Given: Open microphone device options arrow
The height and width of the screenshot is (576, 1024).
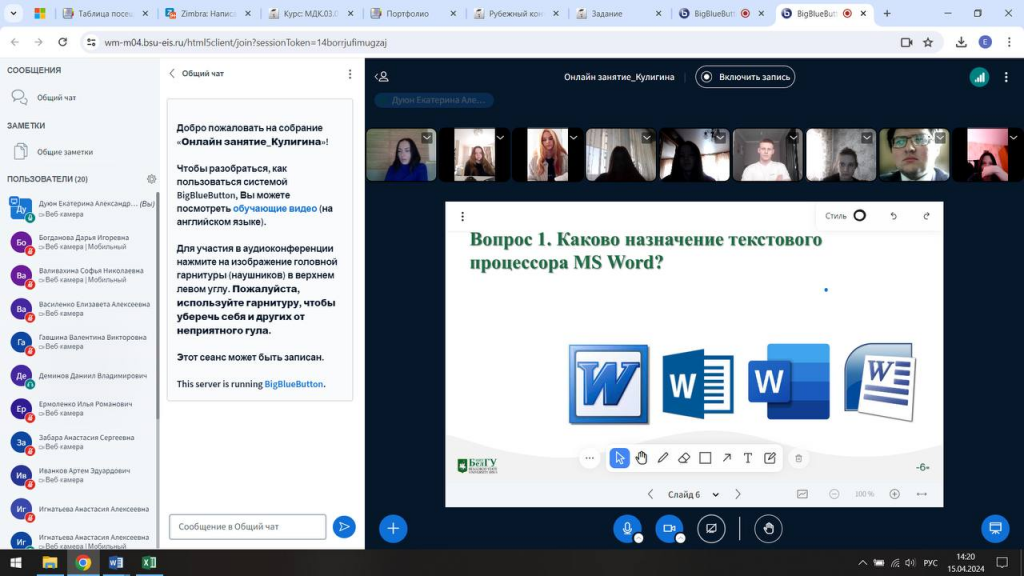Looking at the screenshot, I should (639, 538).
